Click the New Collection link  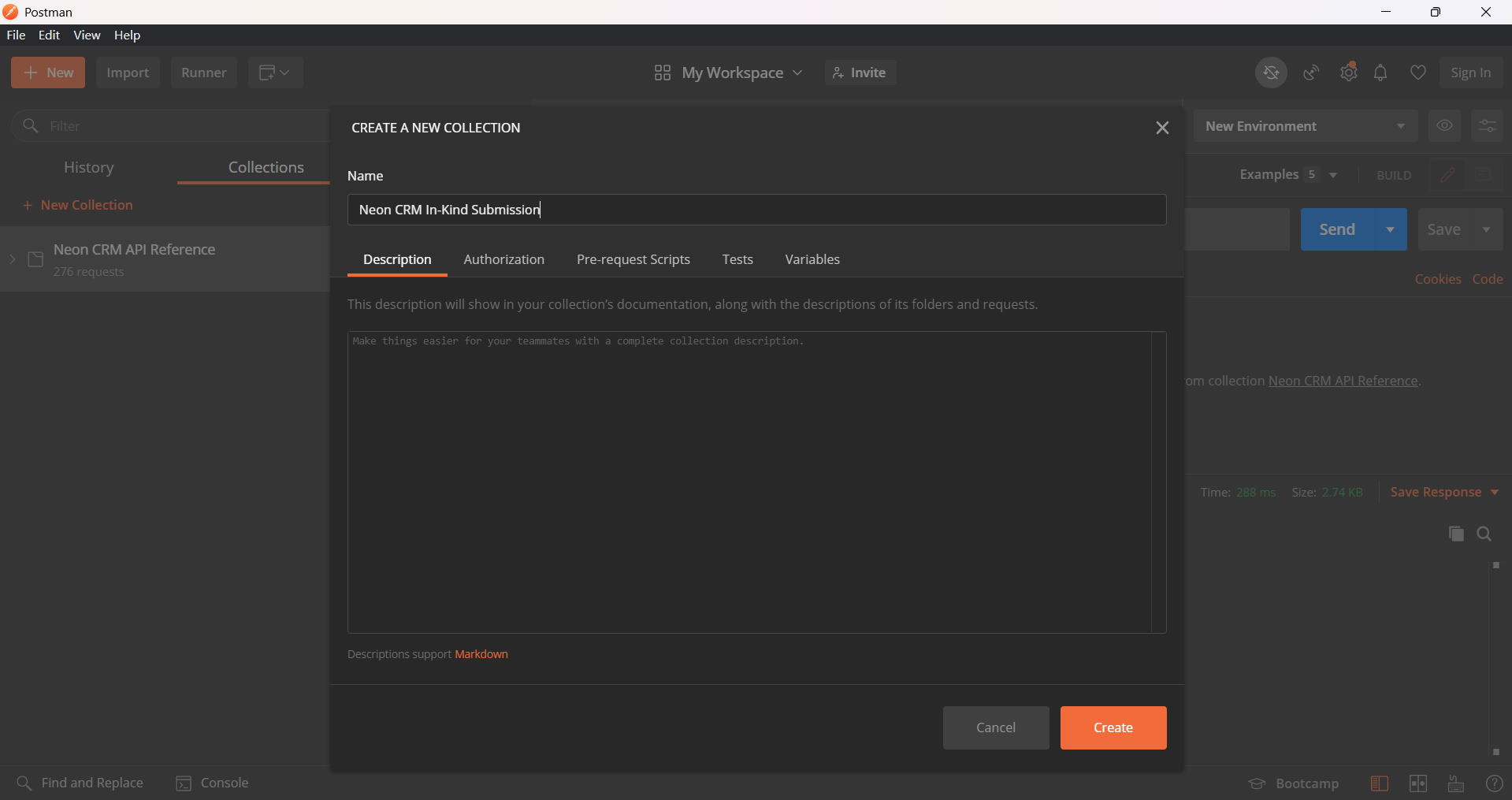[x=77, y=205]
